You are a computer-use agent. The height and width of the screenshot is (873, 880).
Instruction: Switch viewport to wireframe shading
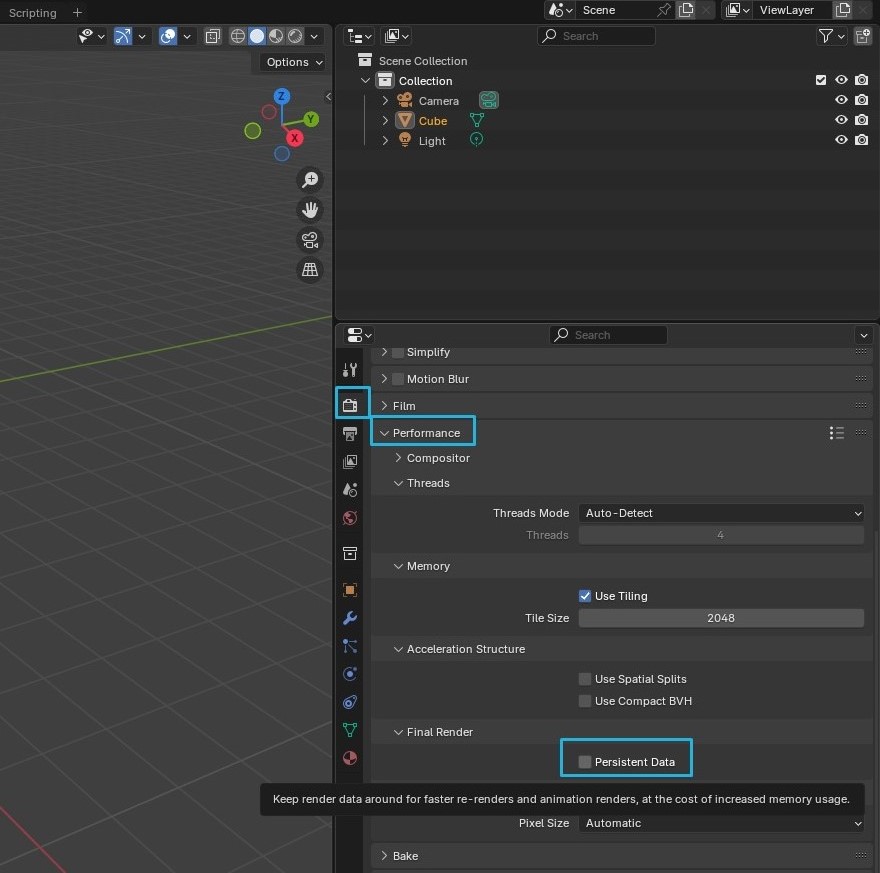[238, 36]
